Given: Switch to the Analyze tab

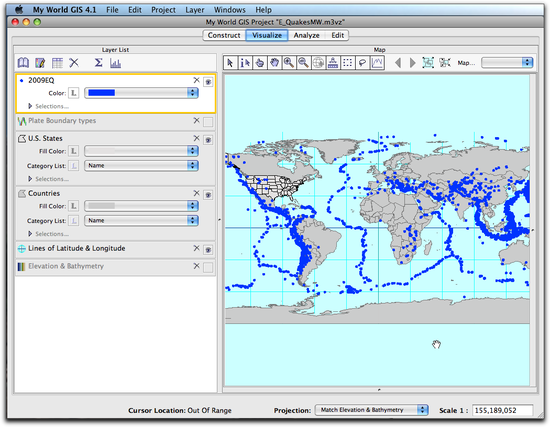Looking at the screenshot, I should pos(307,35).
